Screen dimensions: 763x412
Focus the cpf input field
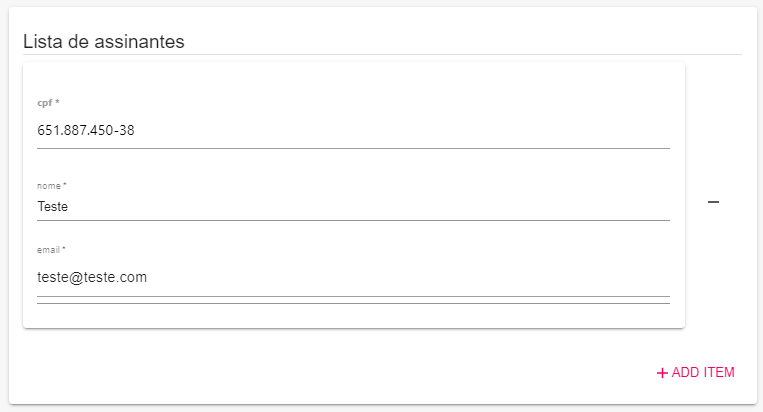pyautogui.click(x=353, y=131)
